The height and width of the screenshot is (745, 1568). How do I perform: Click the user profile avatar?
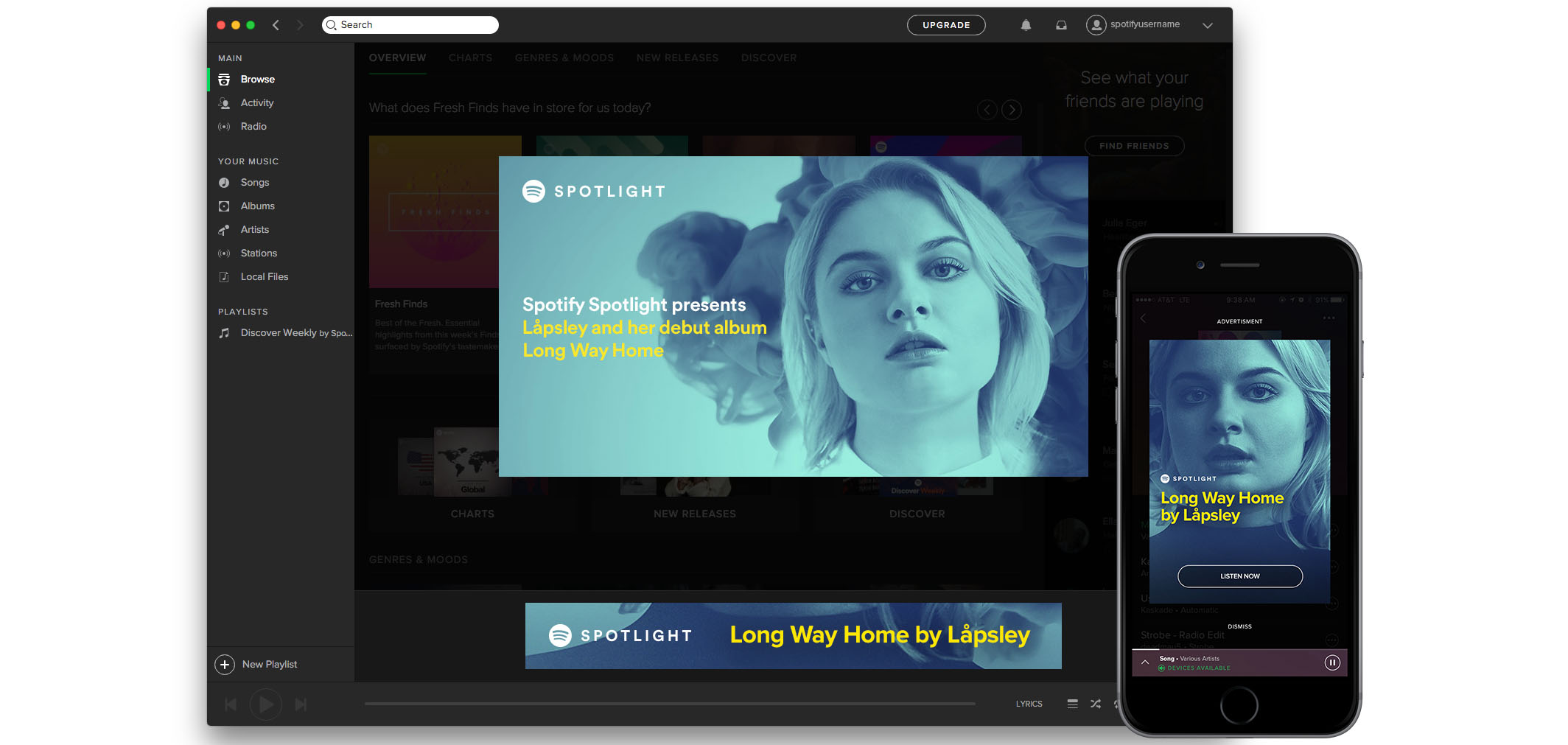(x=1096, y=25)
